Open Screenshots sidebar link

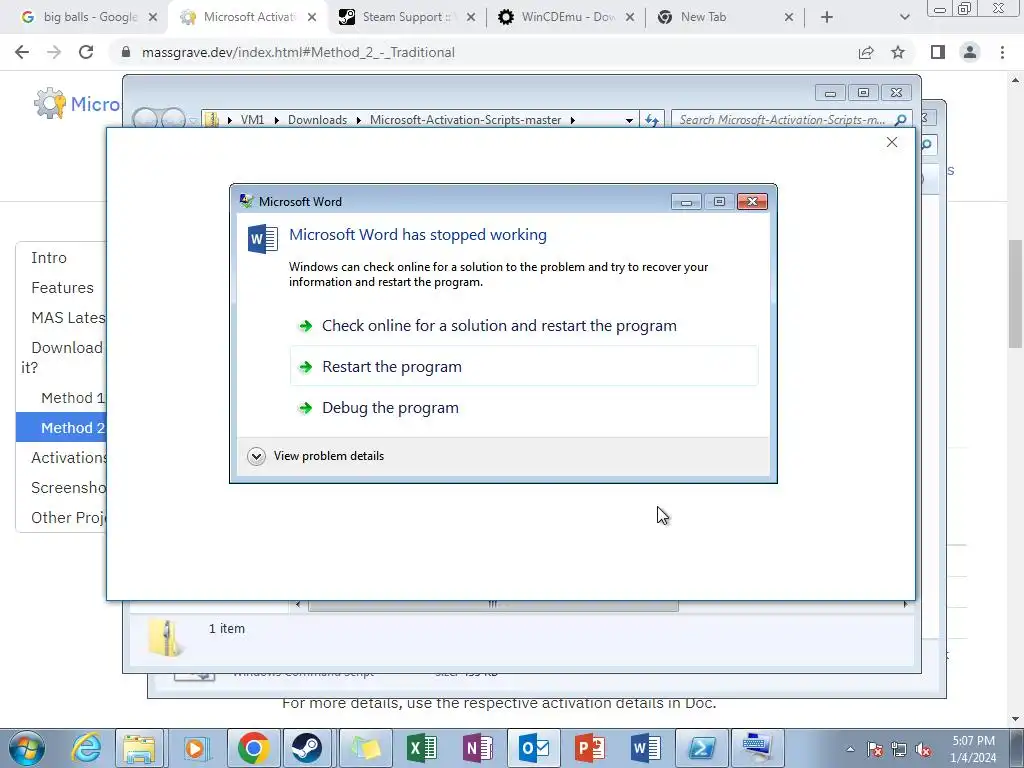click(68, 488)
